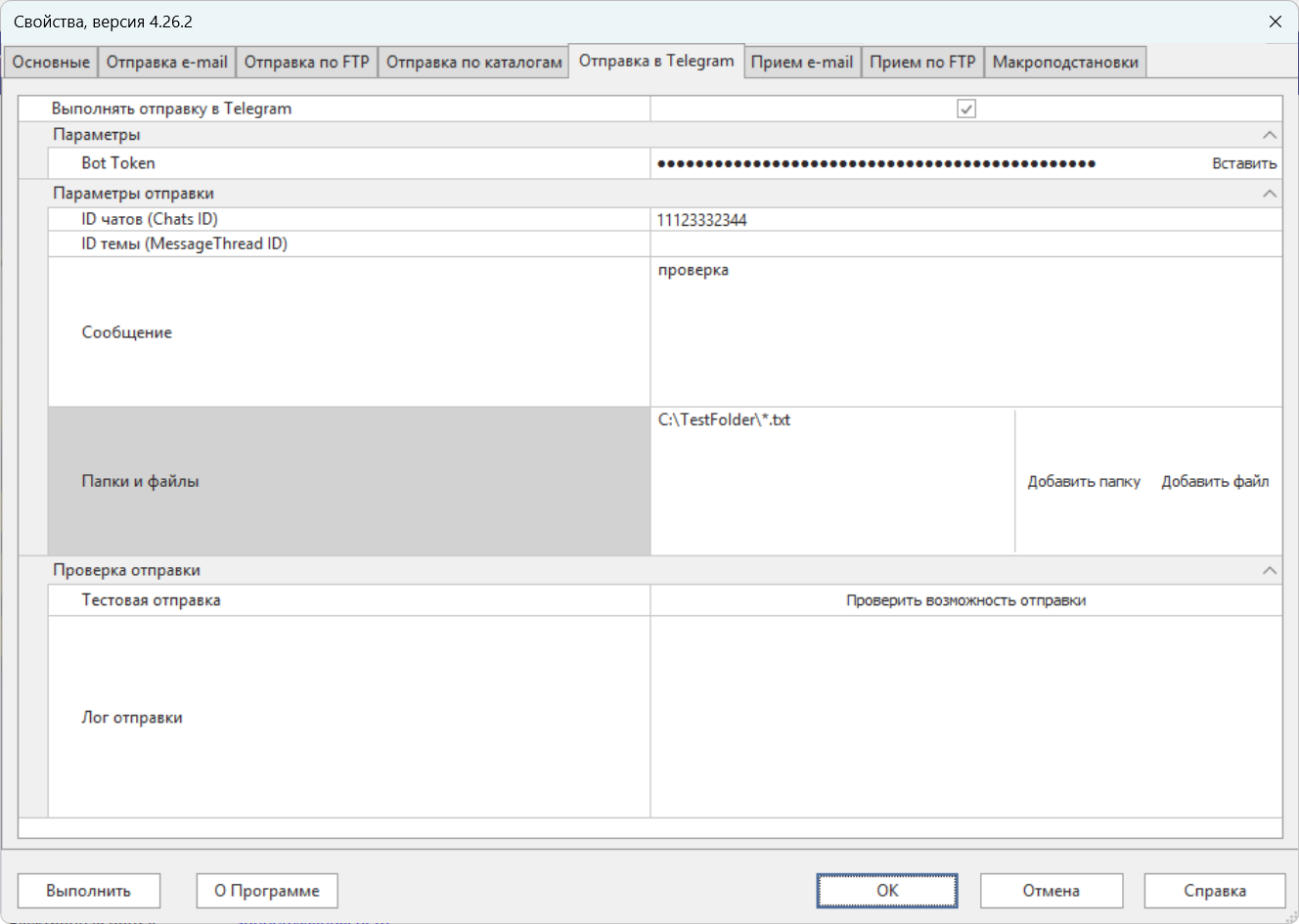
Task: Switch to the Макроподстановки tab
Action: point(1064,63)
